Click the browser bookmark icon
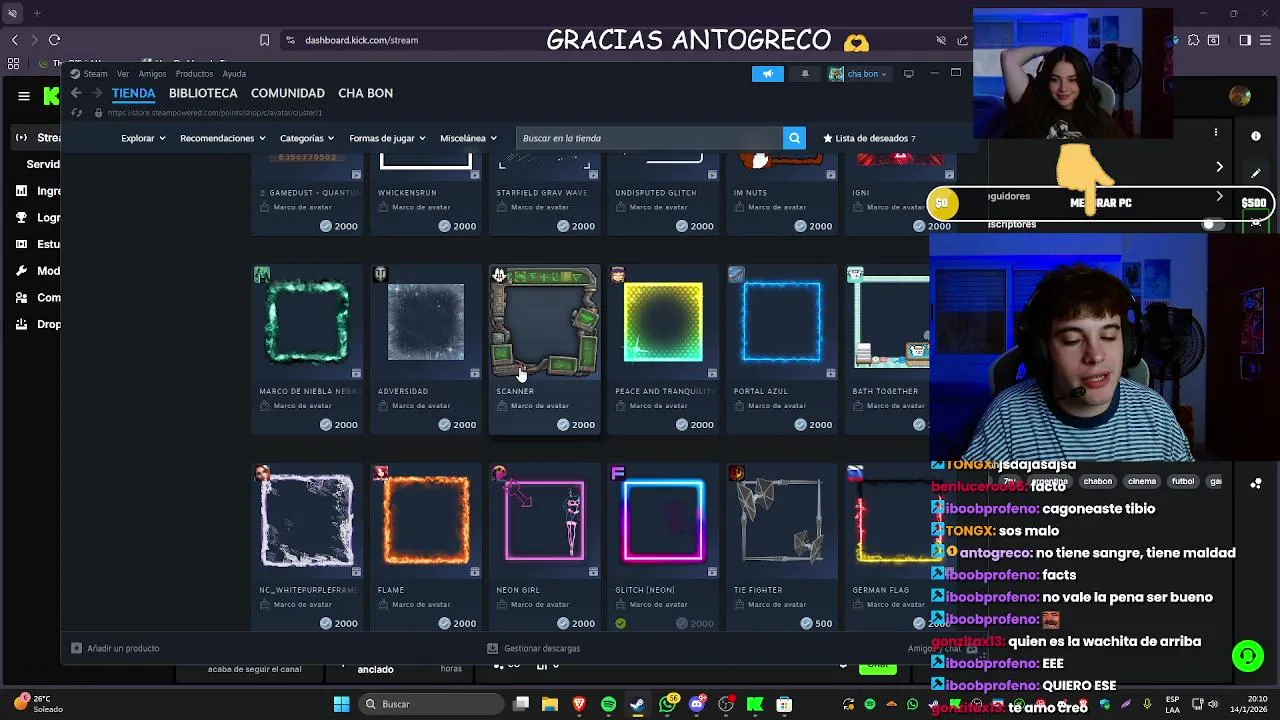The width and height of the screenshot is (1280, 720). 264,40
